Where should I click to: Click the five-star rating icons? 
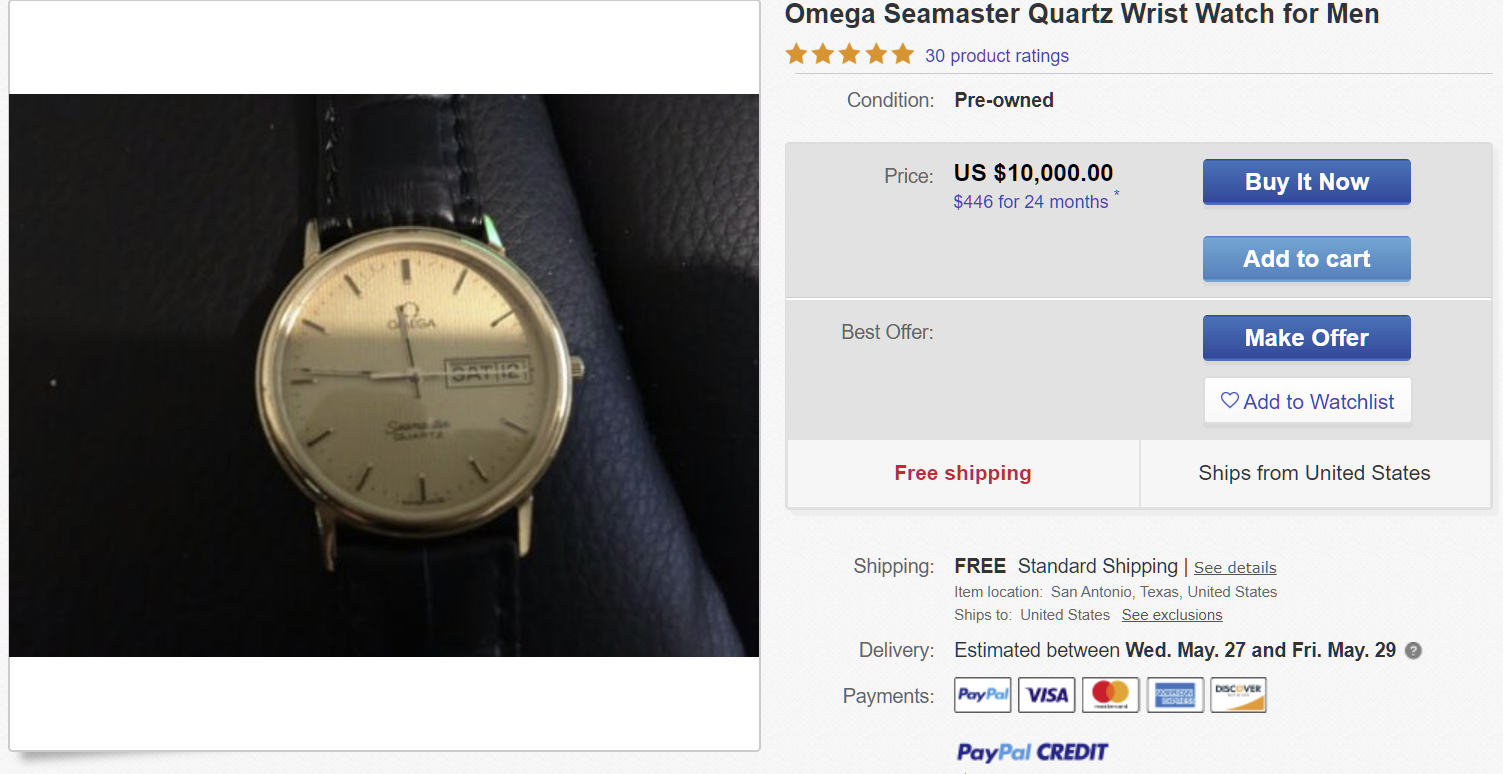coord(850,54)
